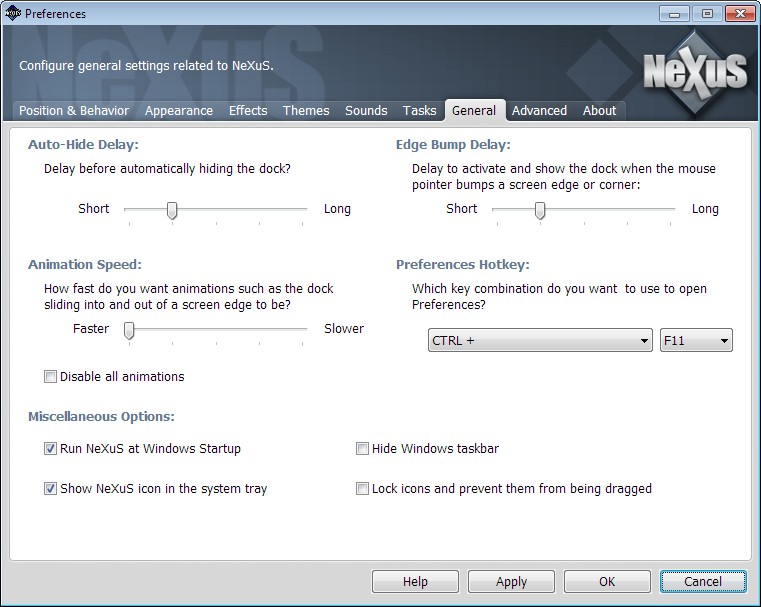Open the Sounds tab
This screenshot has height=607, width=761.
tap(366, 111)
